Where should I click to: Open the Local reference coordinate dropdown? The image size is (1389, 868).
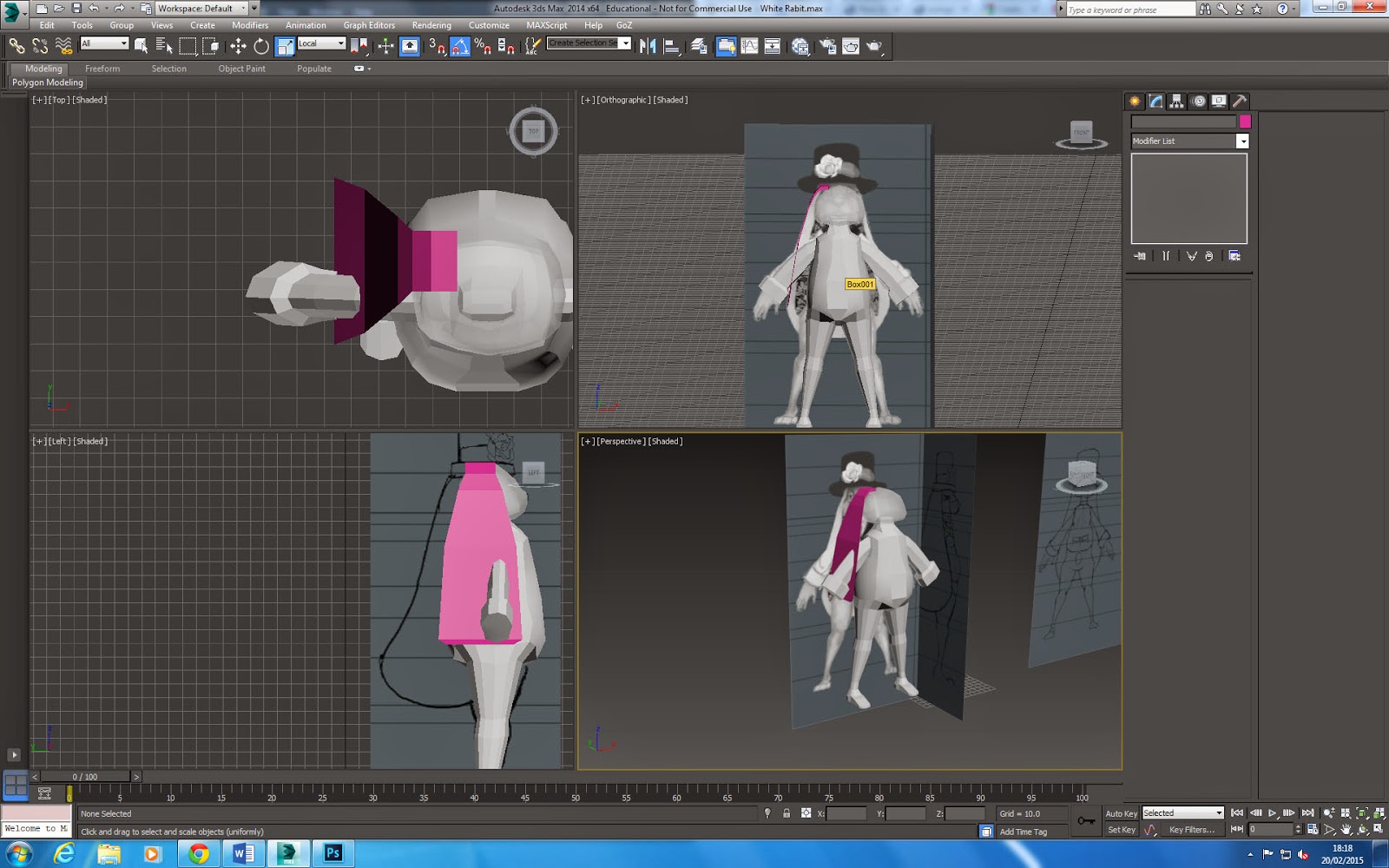pyautogui.click(x=321, y=43)
